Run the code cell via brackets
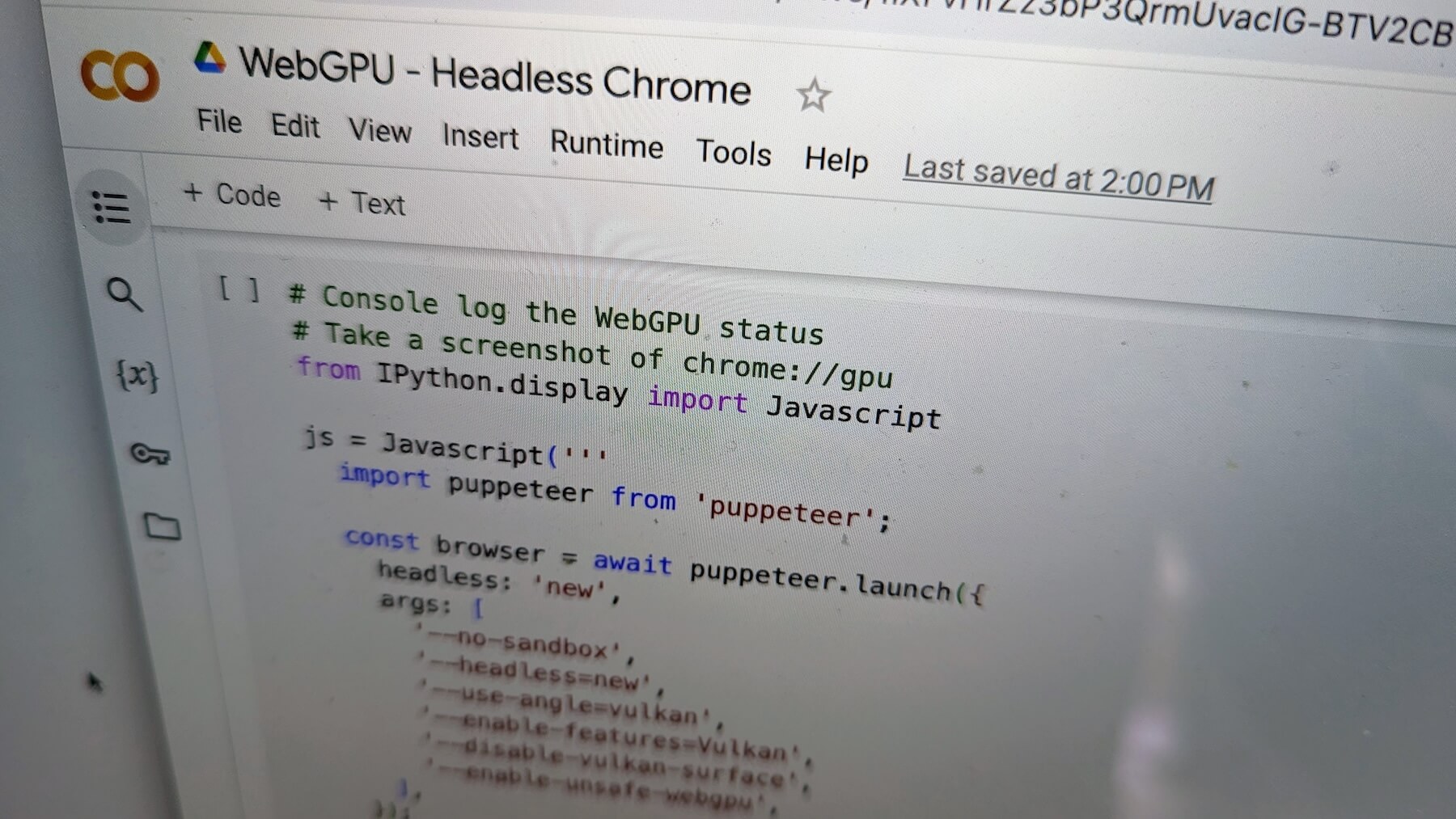The image size is (1456, 819). [239, 289]
